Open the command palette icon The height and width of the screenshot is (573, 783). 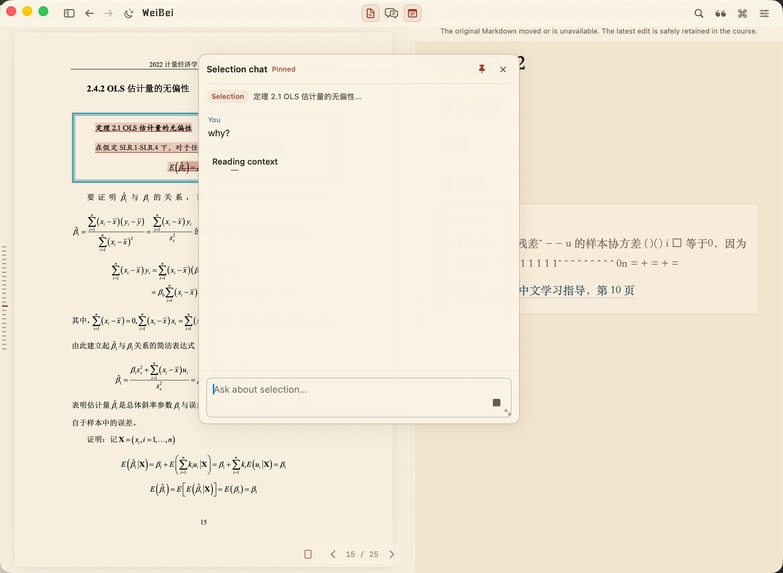click(743, 13)
